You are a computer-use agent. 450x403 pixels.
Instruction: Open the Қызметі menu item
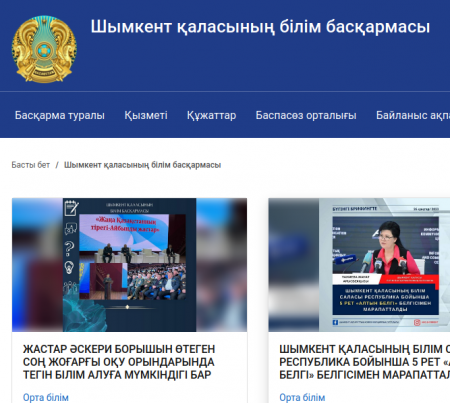coord(146,115)
